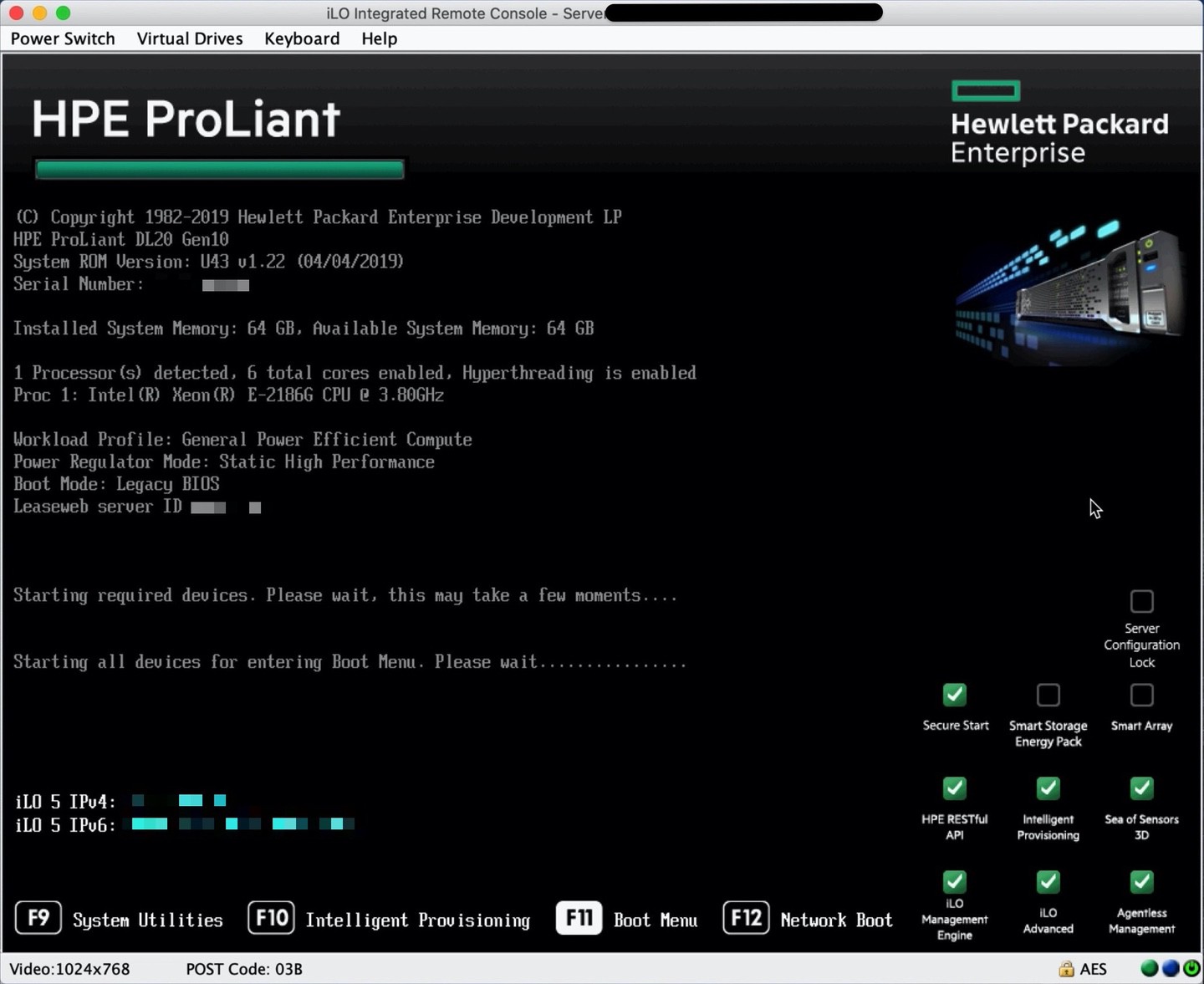Open the Power Switch menu
This screenshot has height=984, width=1204.
tap(63, 38)
